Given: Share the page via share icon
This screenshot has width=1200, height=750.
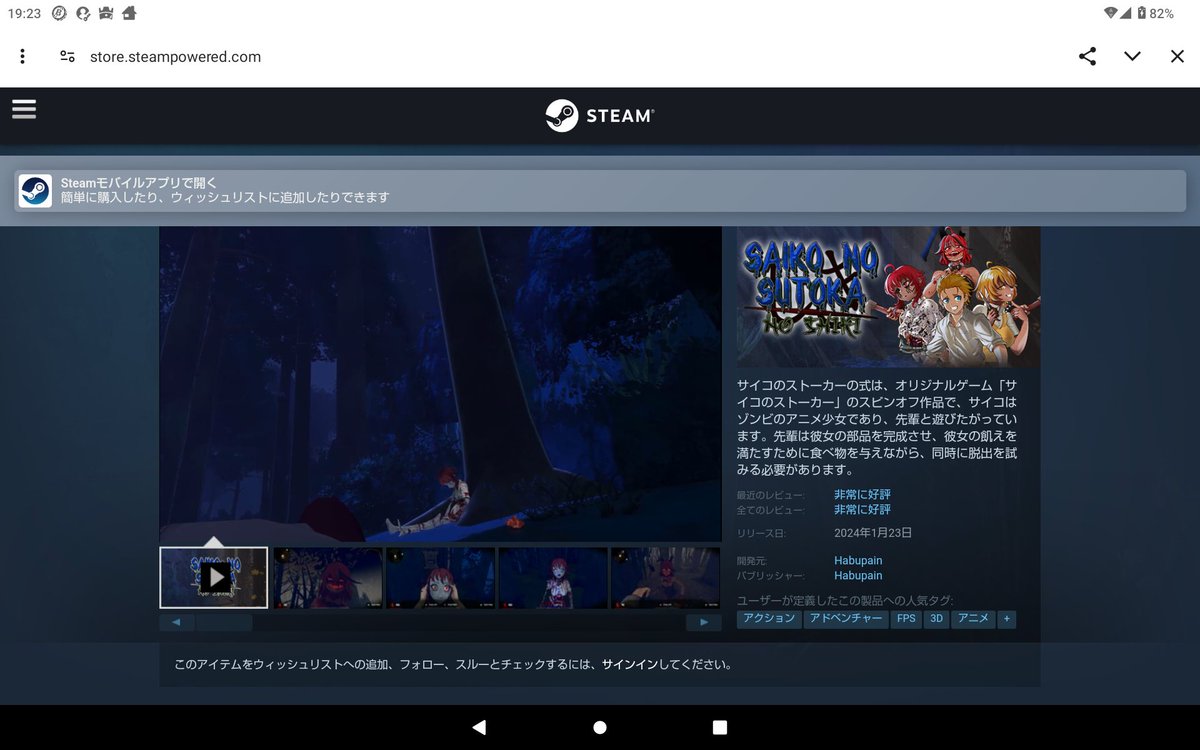Looking at the screenshot, I should tap(1087, 57).
